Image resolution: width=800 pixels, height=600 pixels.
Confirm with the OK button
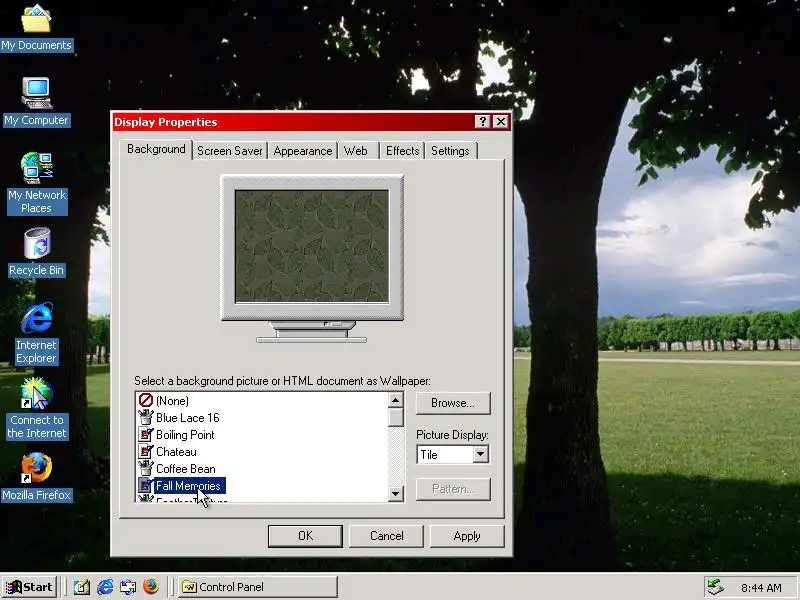click(x=305, y=536)
